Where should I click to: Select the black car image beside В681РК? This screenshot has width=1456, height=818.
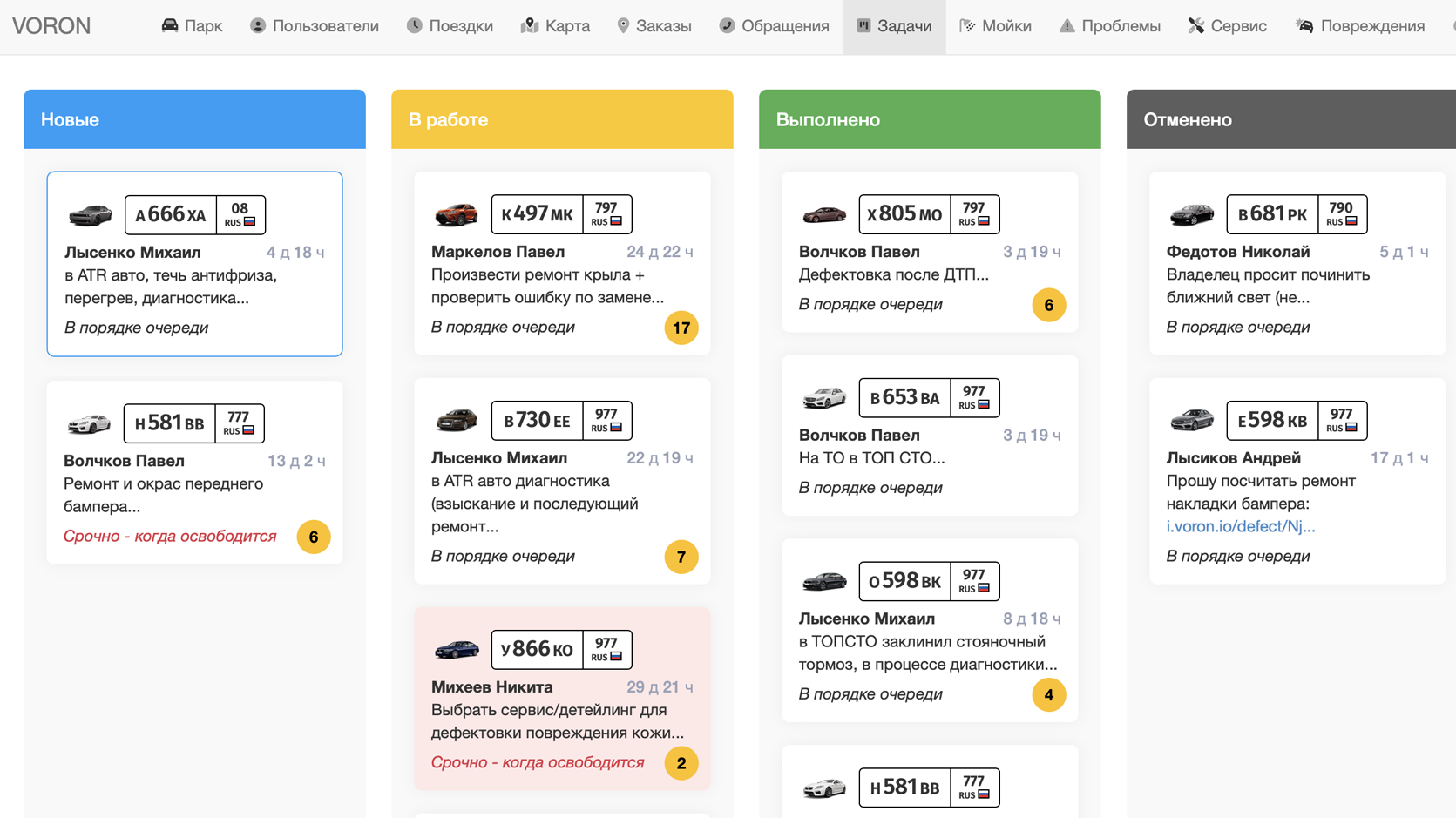coord(1192,214)
